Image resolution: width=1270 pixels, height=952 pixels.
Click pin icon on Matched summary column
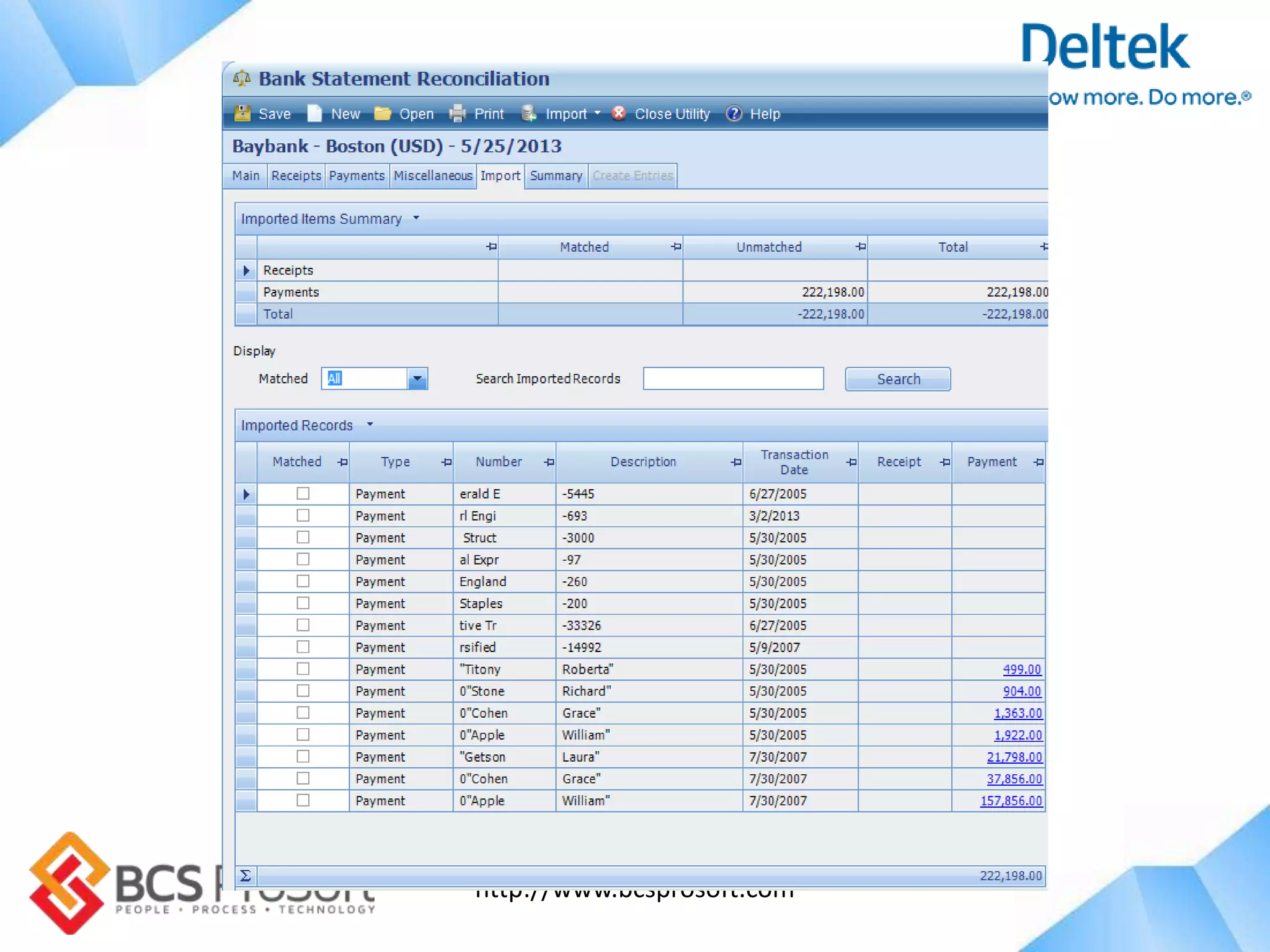(676, 247)
